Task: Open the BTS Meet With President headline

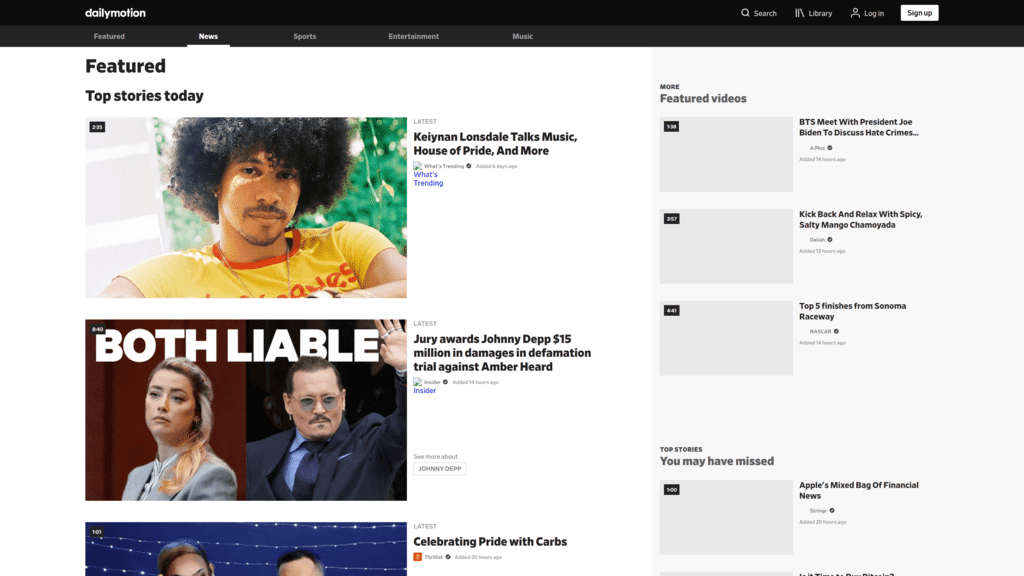Action: (x=859, y=127)
